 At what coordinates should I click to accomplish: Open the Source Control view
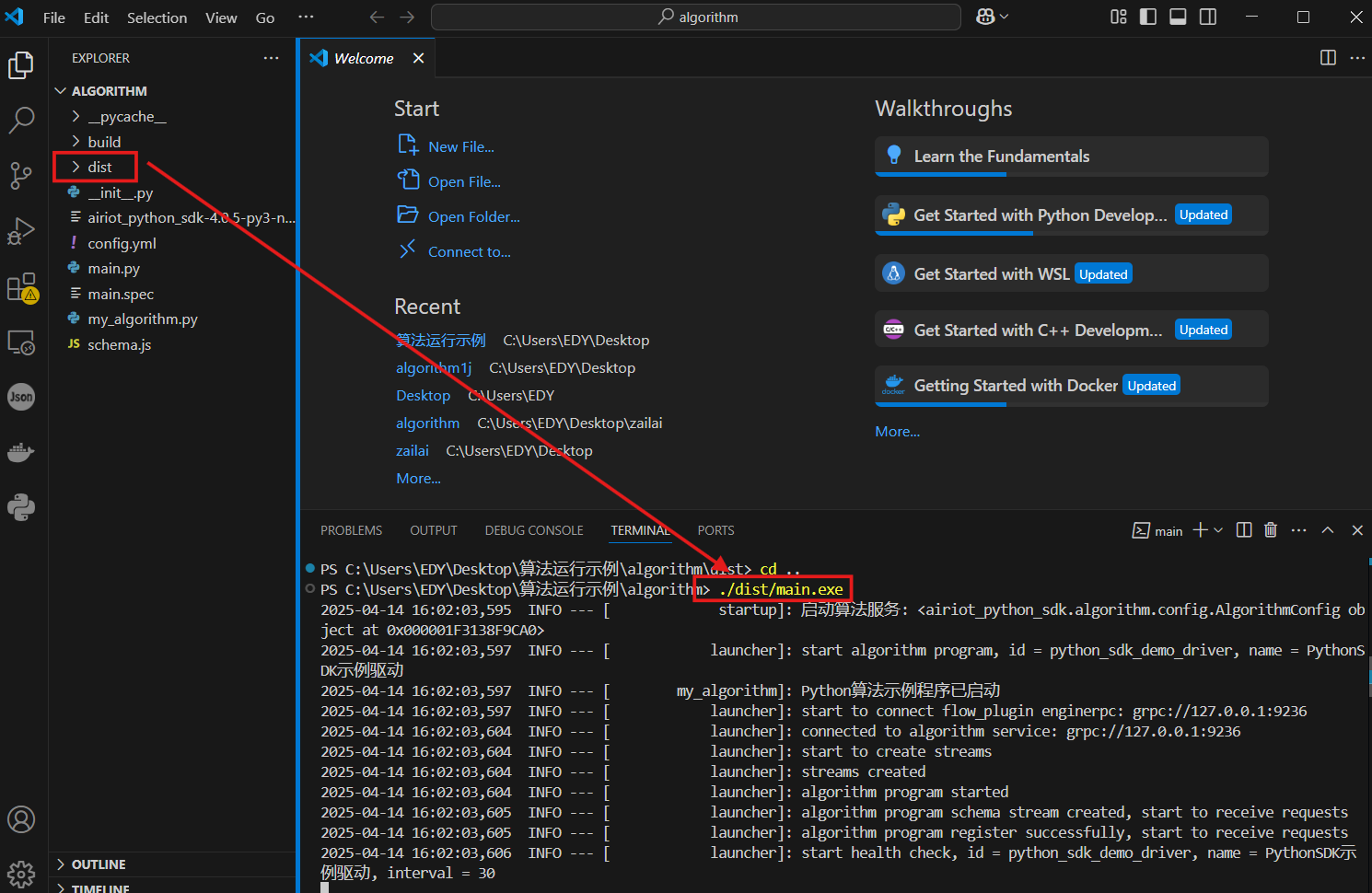coord(21,175)
